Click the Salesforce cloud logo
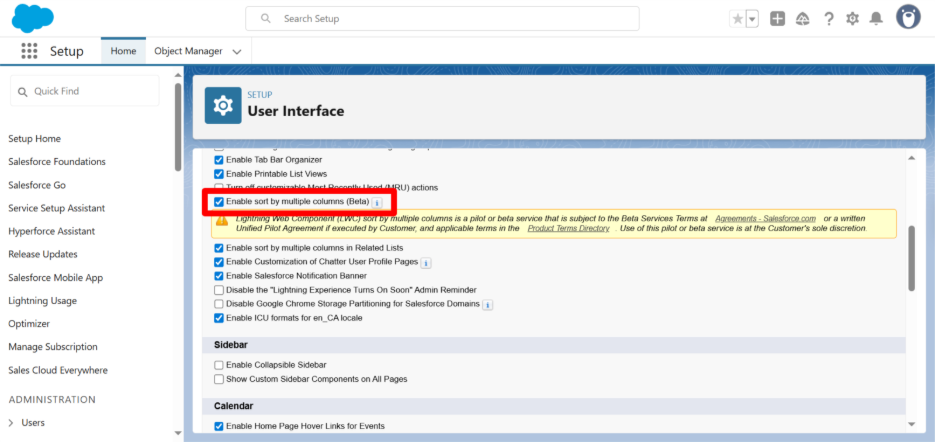This screenshot has height=442, width=936. tap(34, 18)
